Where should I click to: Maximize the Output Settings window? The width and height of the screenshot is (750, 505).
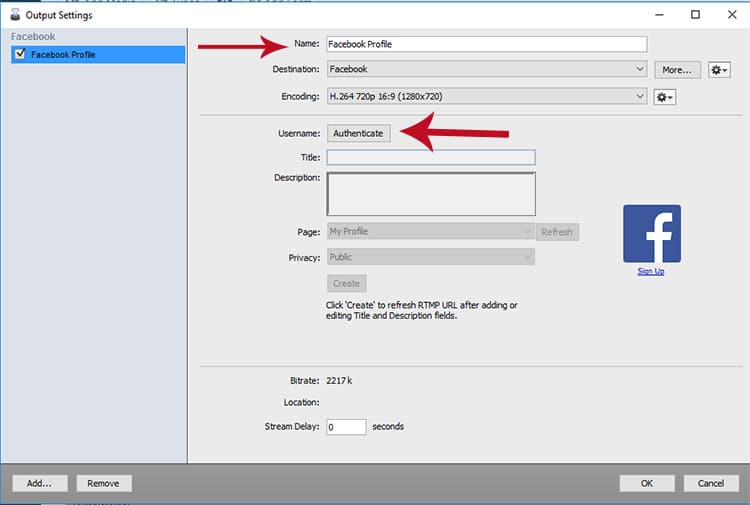[695, 14]
